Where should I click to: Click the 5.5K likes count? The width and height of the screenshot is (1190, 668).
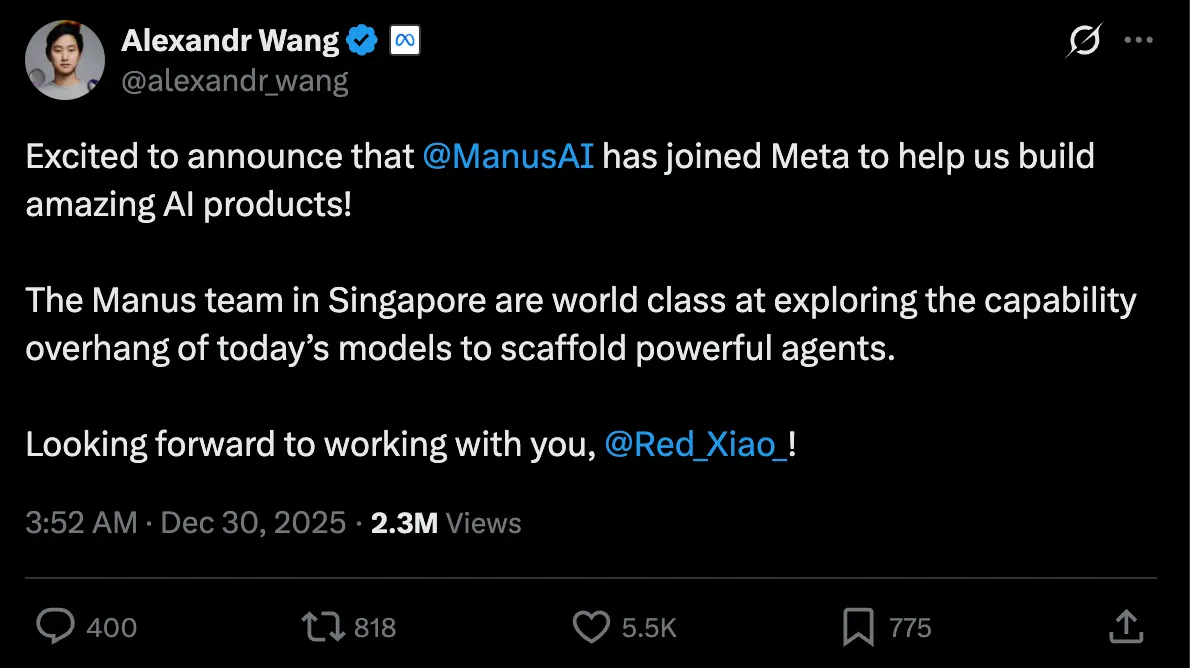pyautogui.click(x=649, y=628)
